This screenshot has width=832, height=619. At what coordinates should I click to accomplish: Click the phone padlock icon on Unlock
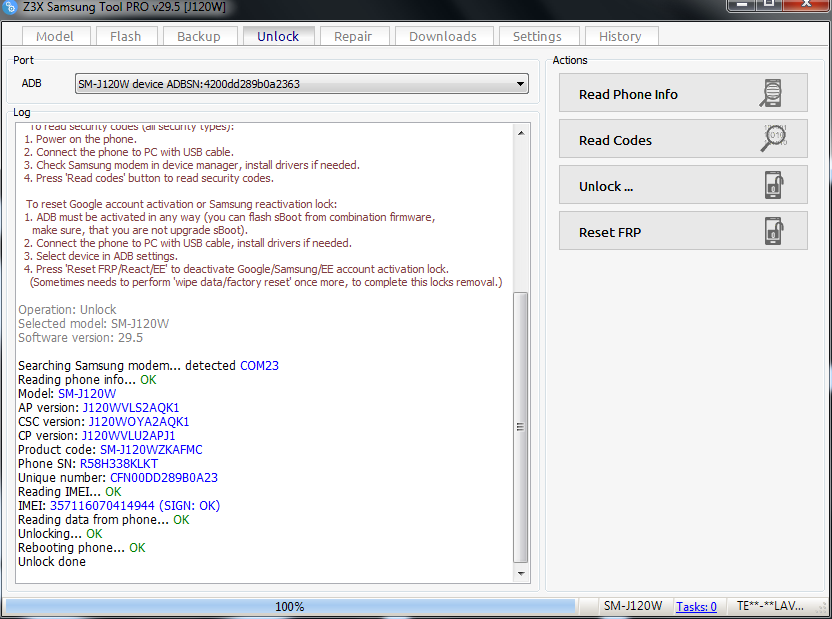pyautogui.click(x=774, y=185)
